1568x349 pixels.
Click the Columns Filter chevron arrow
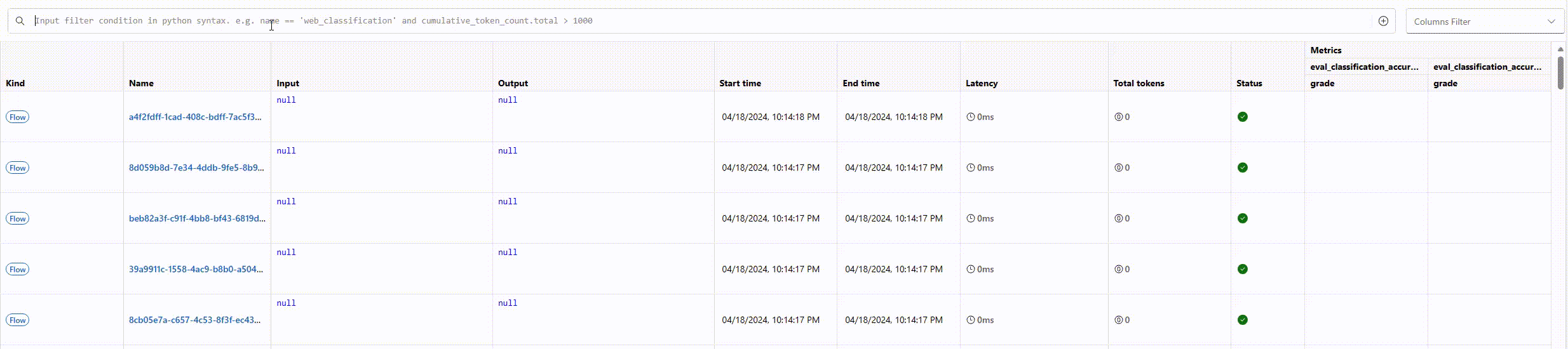click(1551, 22)
